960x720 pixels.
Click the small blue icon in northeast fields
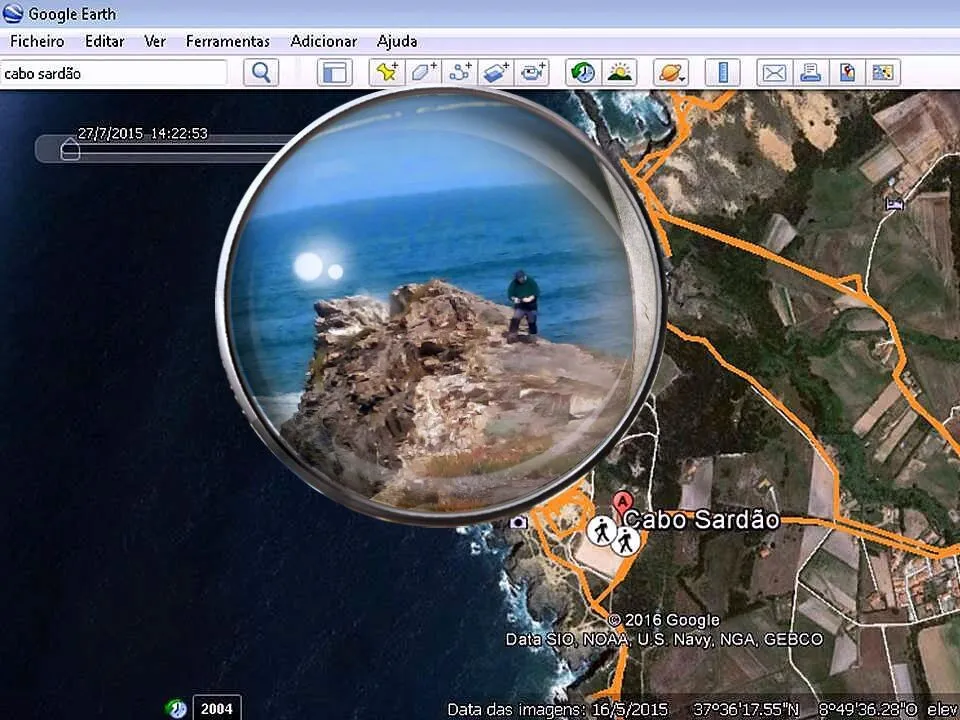895,204
